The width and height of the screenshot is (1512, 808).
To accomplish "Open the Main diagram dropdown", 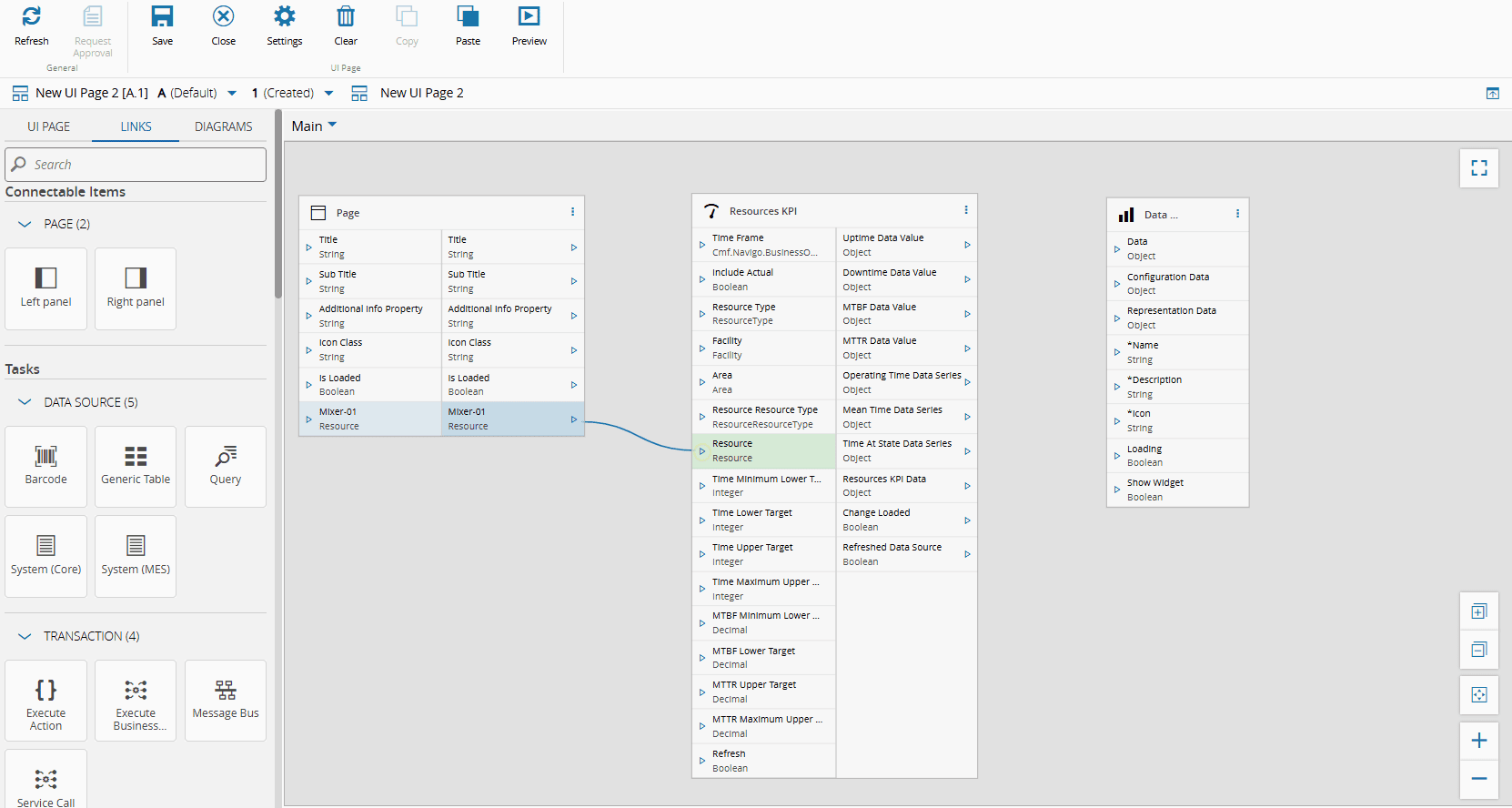I will pyautogui.click(x=314, y=126).
